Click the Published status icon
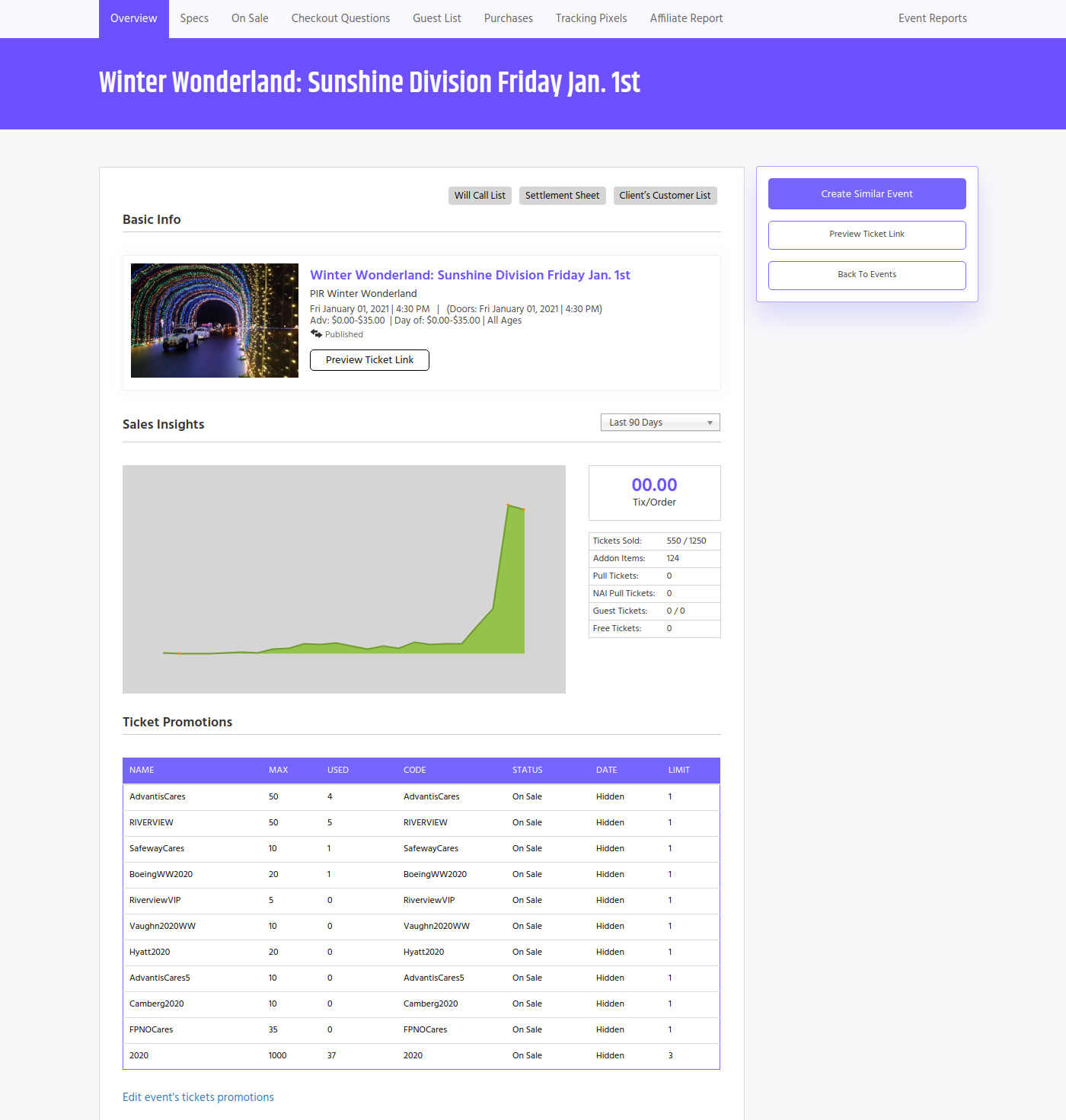 (316, 333)
